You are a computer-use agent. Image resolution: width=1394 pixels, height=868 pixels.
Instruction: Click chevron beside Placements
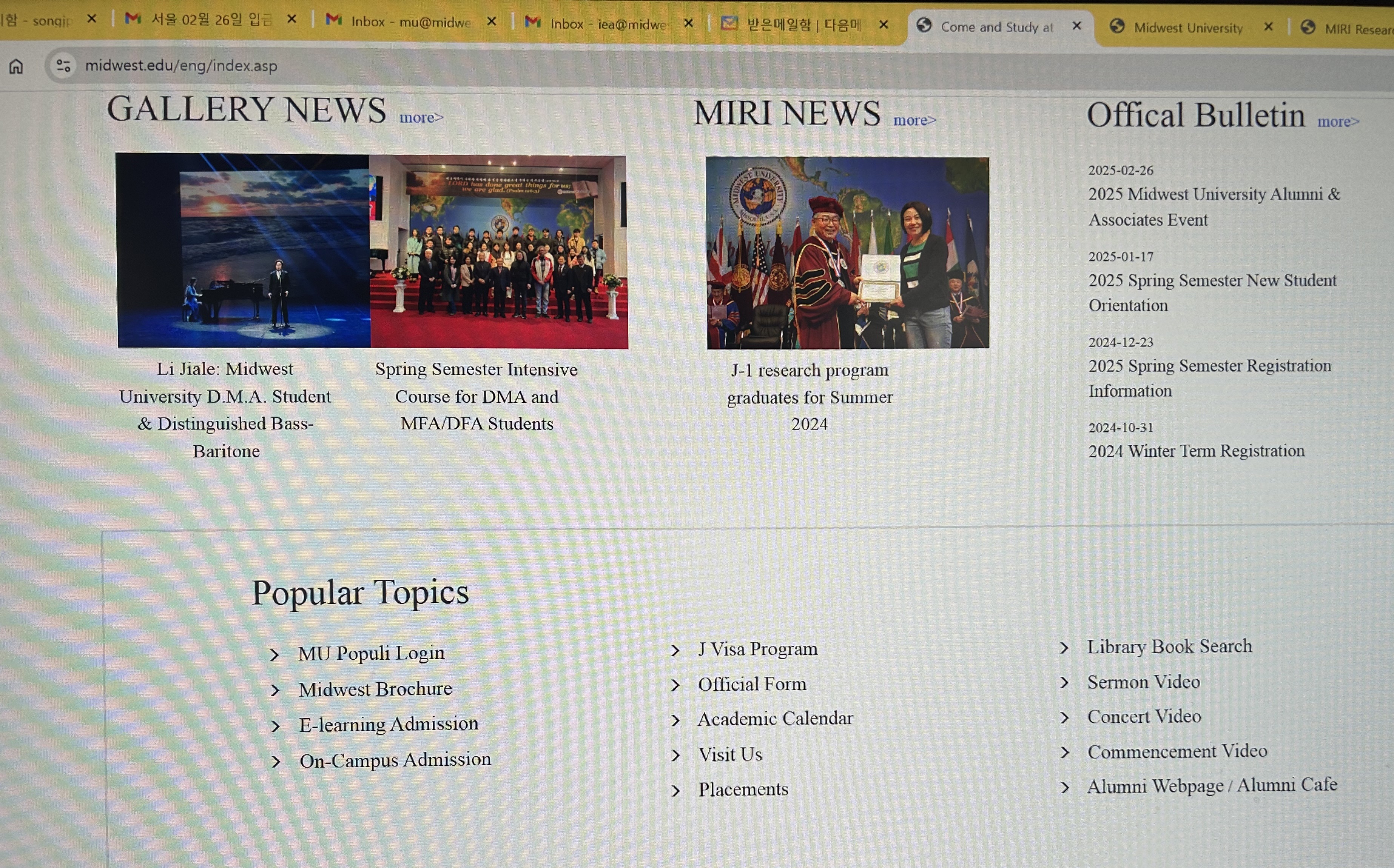pos(675,791)
